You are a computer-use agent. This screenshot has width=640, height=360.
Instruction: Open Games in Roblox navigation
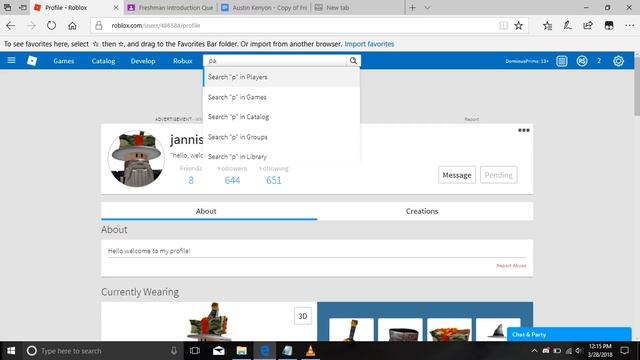64,61
